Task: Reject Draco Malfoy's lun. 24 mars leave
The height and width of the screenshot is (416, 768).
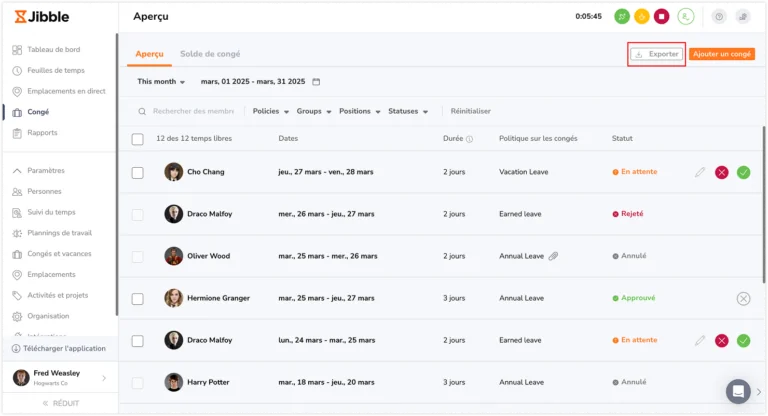Action: 721,341
